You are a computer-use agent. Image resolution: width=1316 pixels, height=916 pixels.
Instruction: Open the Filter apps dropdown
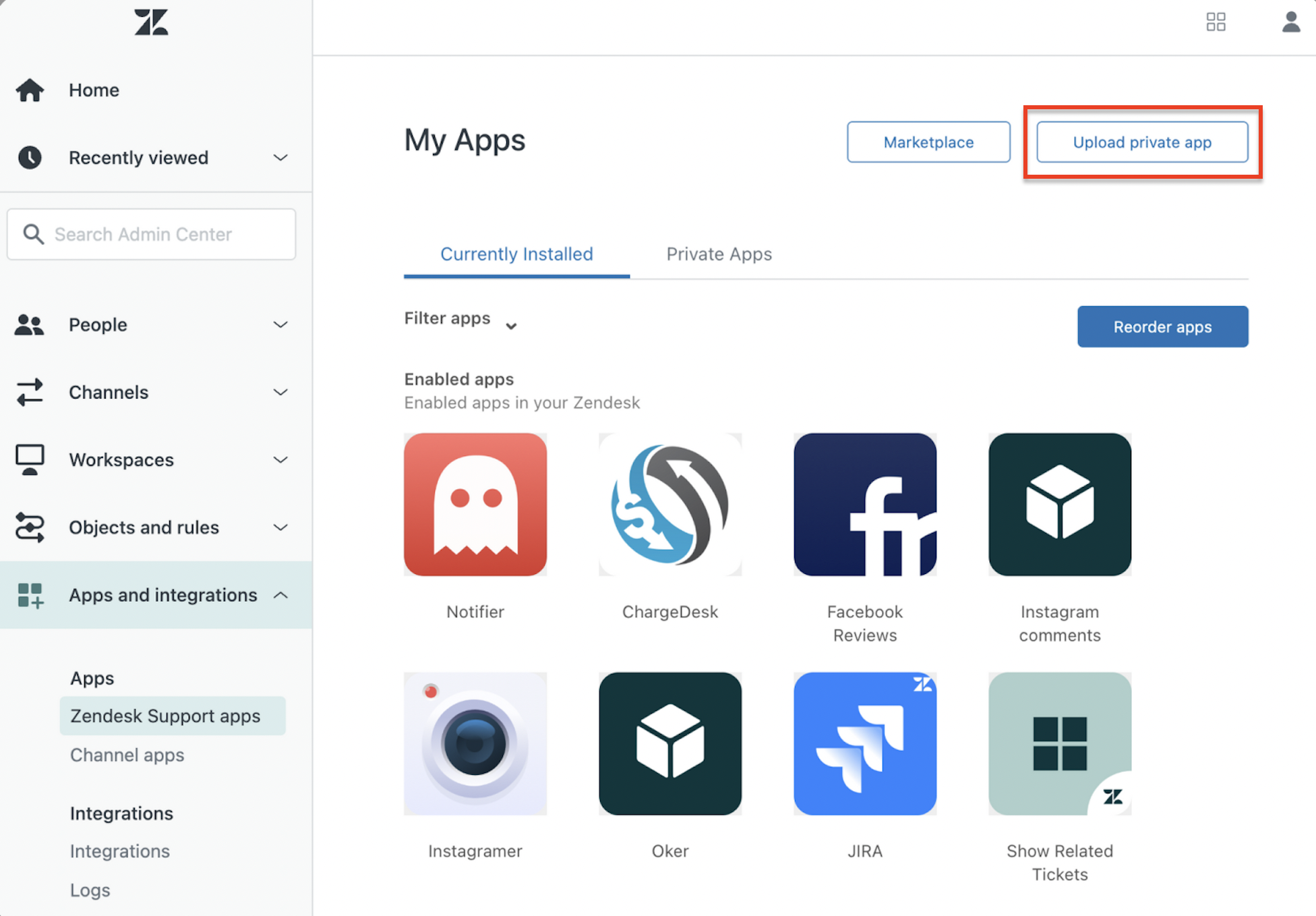click(x=461, y=319)
